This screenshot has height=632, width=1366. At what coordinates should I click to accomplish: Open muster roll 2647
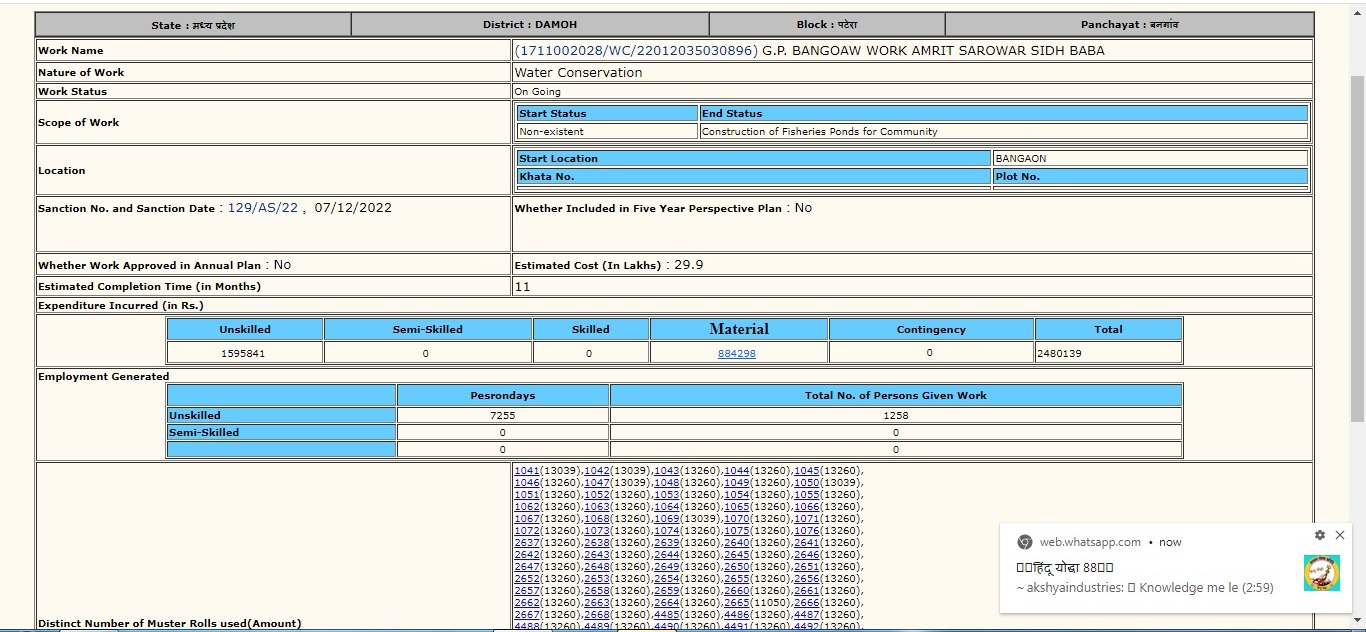pos(527,567)
